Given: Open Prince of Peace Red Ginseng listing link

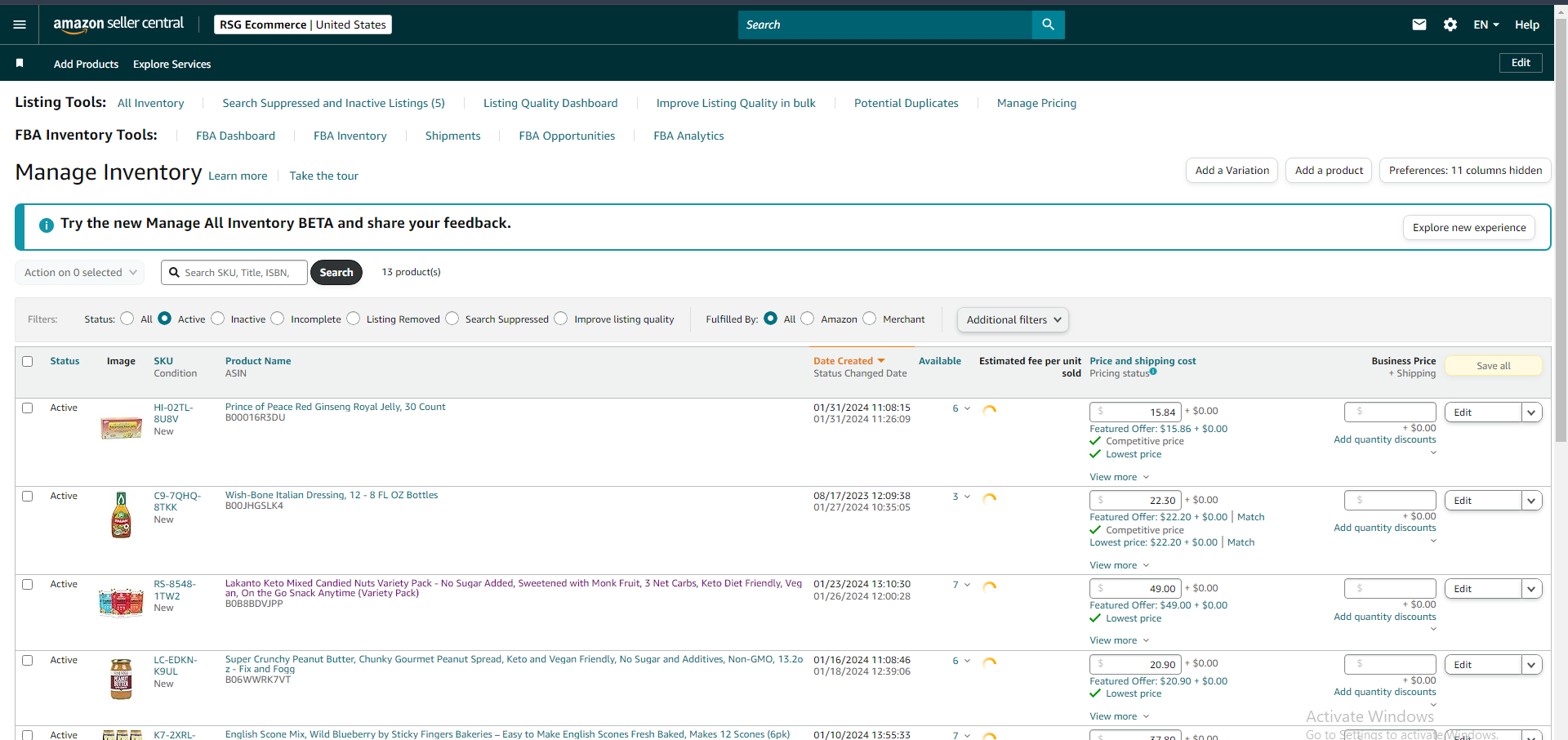Looking at the screenshot, I should pos(336,407).
